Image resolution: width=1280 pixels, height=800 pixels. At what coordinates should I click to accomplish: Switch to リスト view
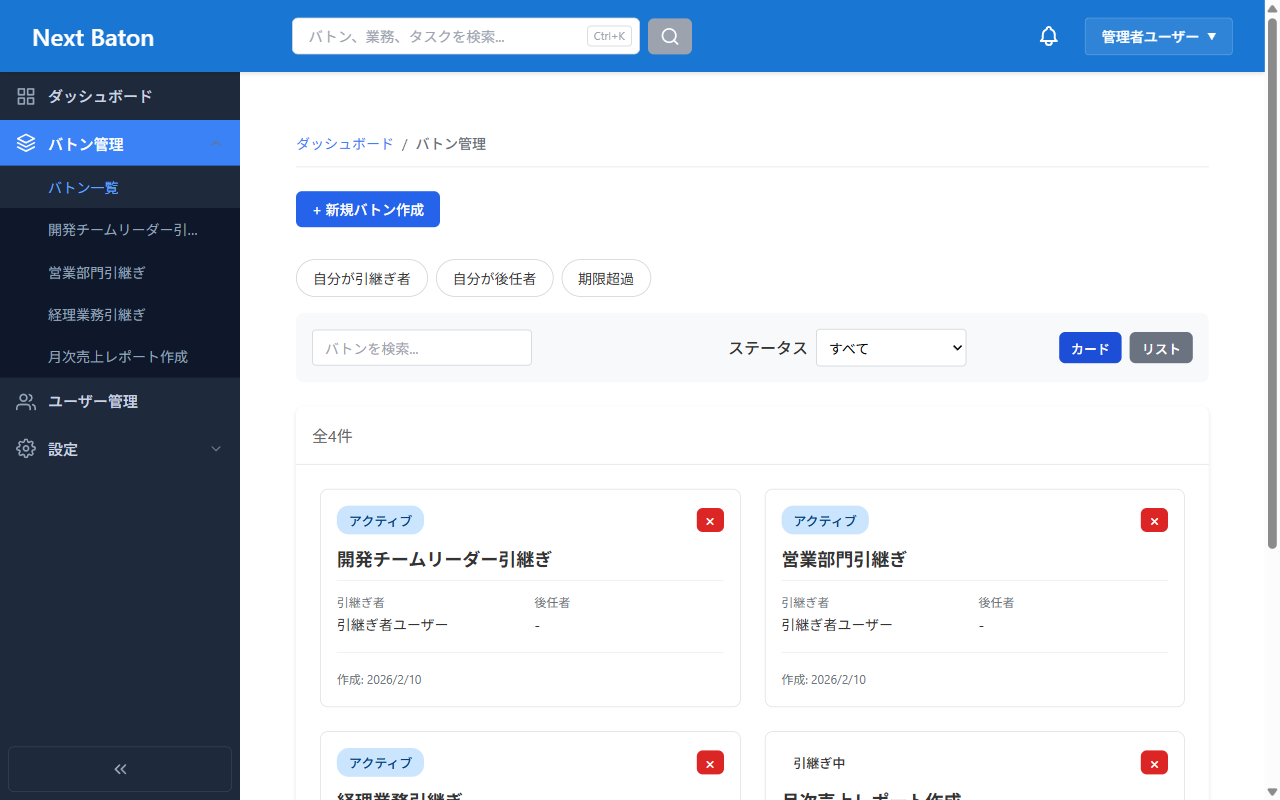tap(1161, 347)
